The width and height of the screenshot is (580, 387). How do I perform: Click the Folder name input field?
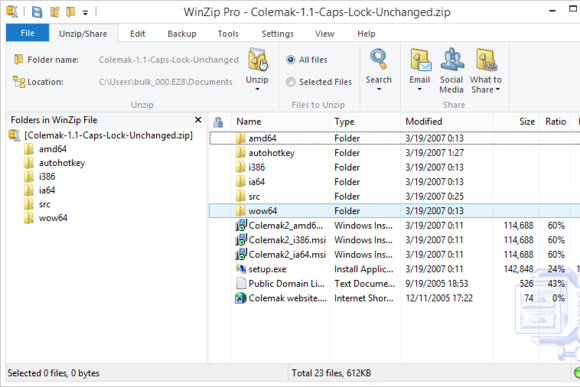click(x=169, y=60)
